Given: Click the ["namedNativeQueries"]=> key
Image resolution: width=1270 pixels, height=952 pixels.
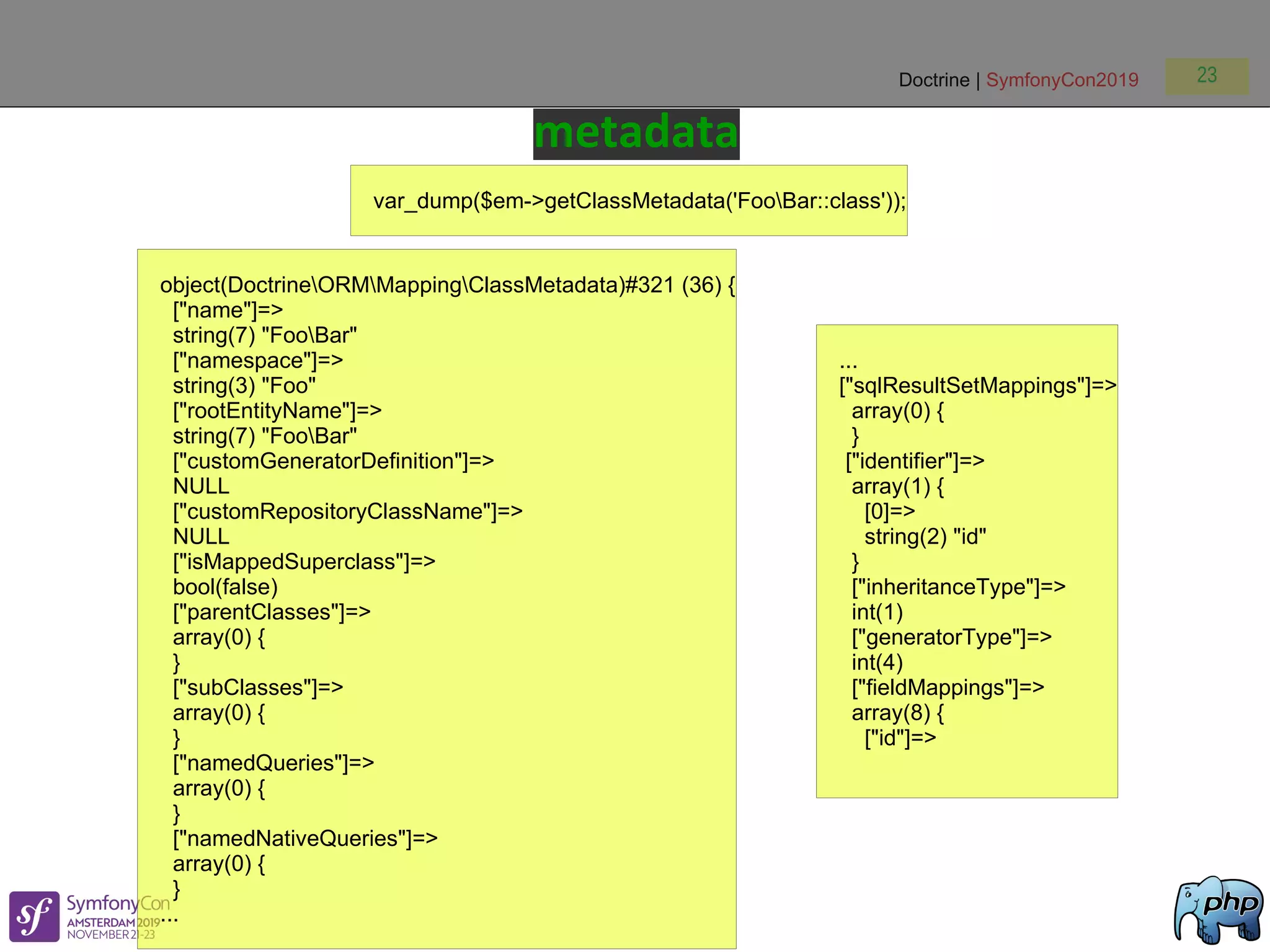Looking at the screenshot, I should pos(305,839).
